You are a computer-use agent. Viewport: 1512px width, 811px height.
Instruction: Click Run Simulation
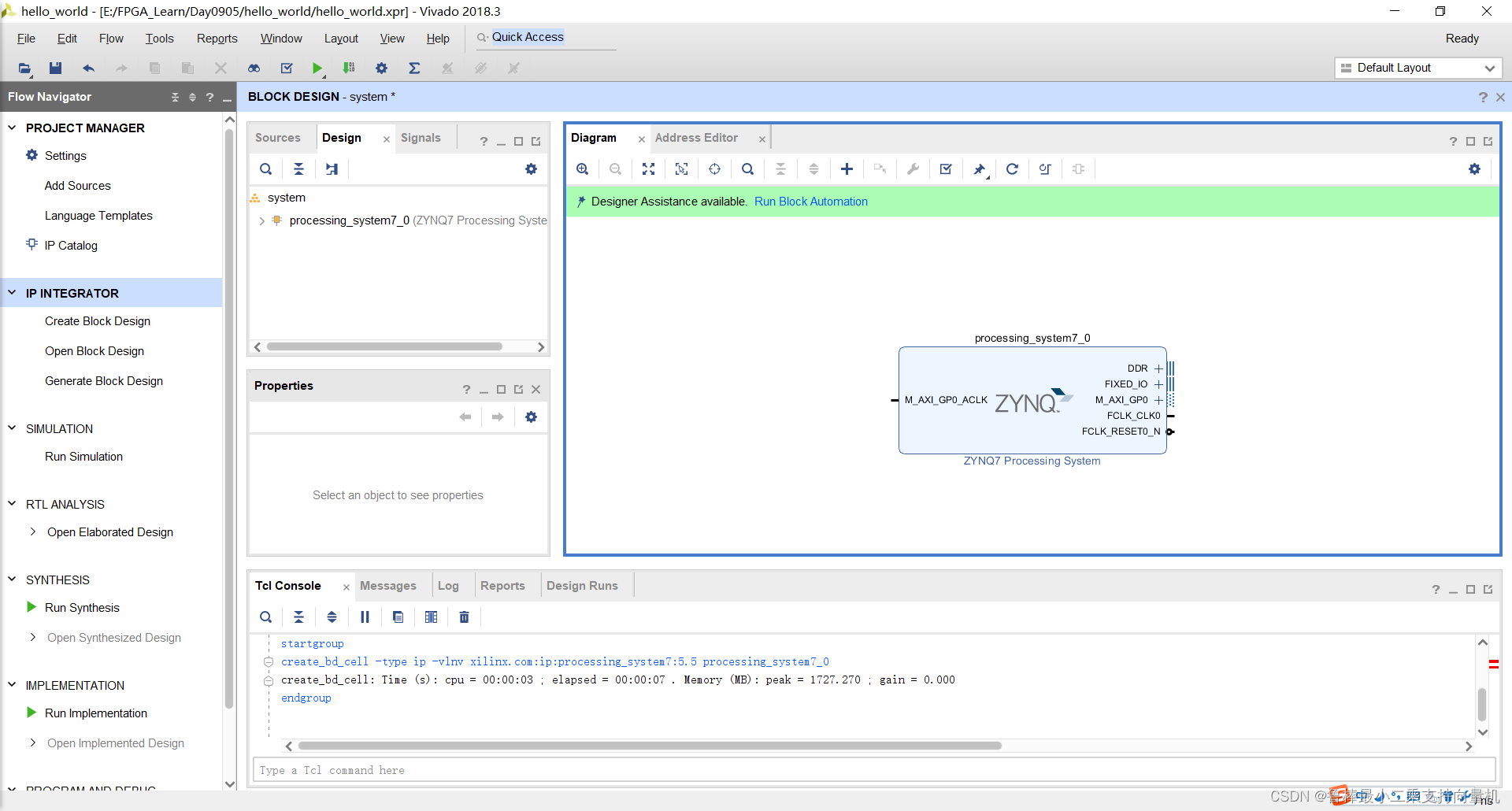click(x=83, y=457)
